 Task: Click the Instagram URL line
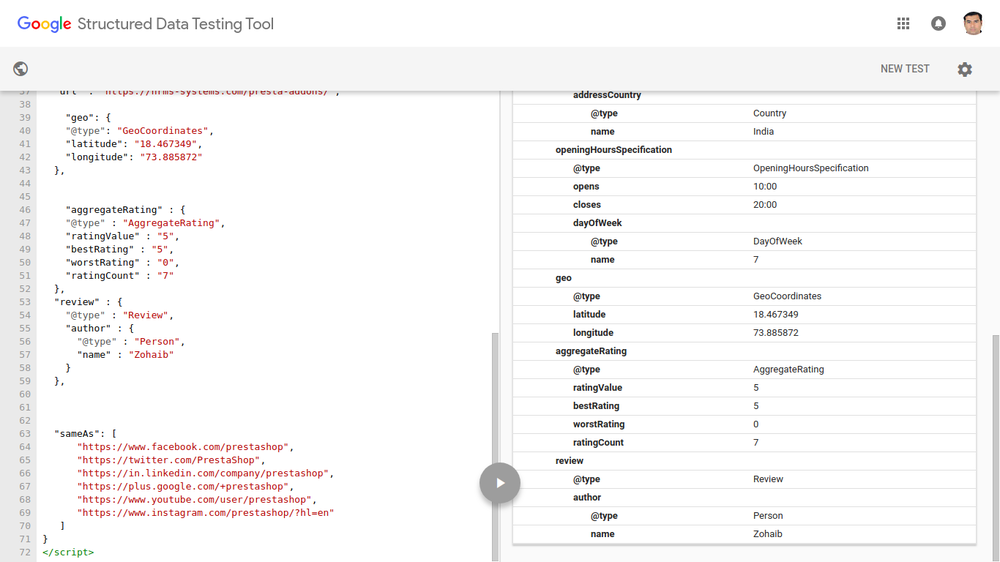[x=205, y=513]
